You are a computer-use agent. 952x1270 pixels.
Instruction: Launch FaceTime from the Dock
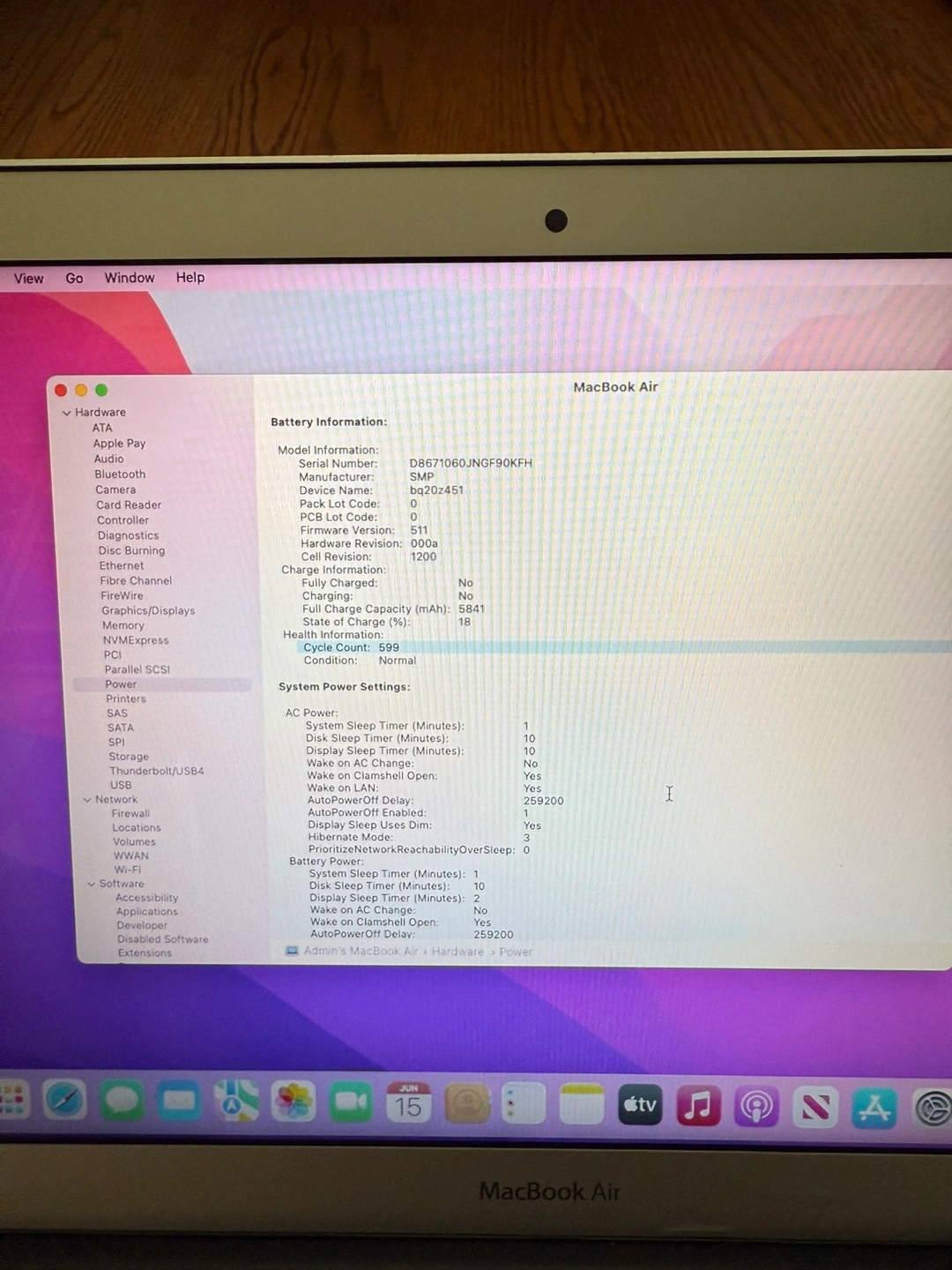tap(351, 1102)
